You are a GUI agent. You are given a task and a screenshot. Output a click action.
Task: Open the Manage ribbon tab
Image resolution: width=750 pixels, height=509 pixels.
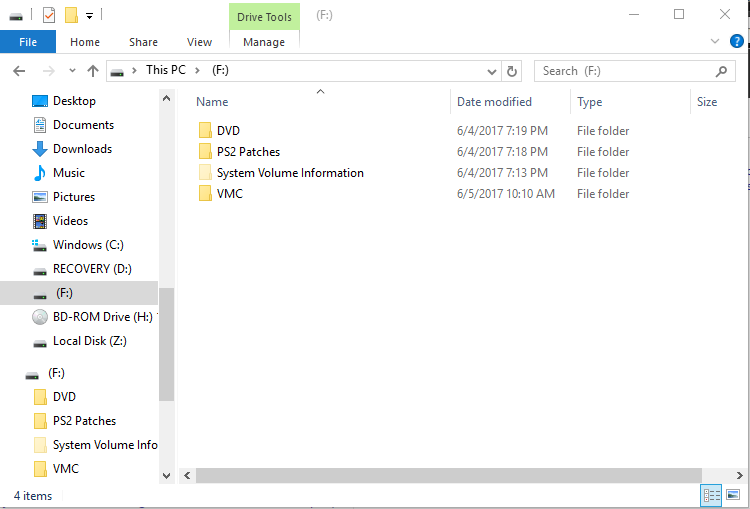(x=264, y=42)
